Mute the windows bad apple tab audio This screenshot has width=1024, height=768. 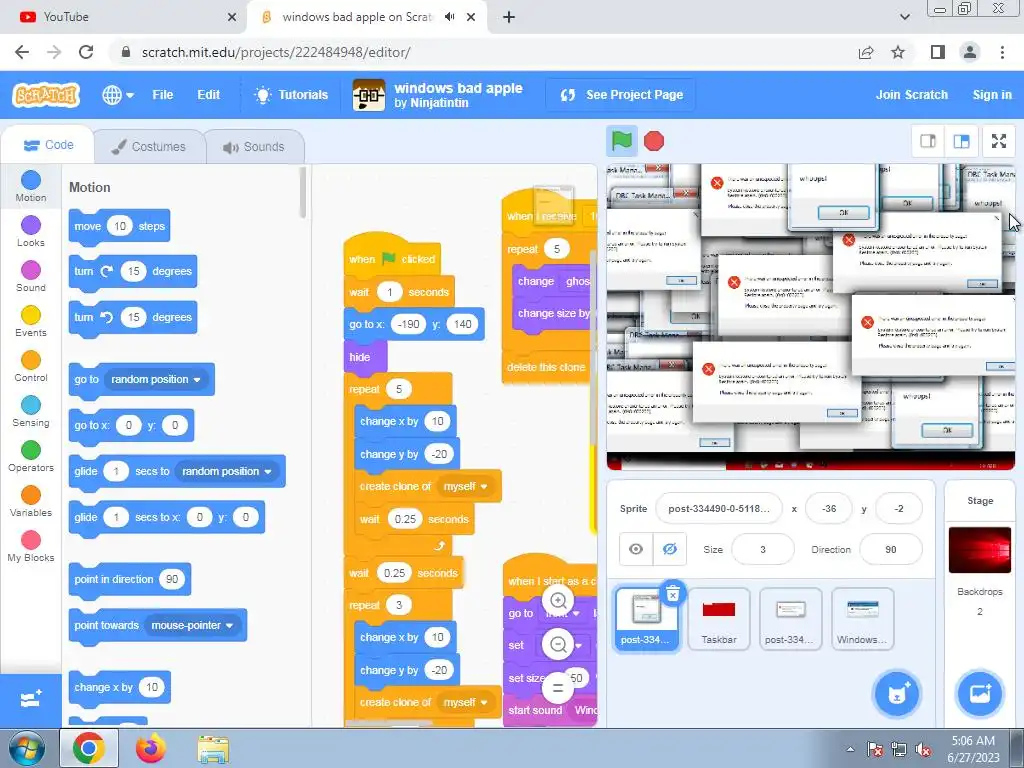[449, 17]
